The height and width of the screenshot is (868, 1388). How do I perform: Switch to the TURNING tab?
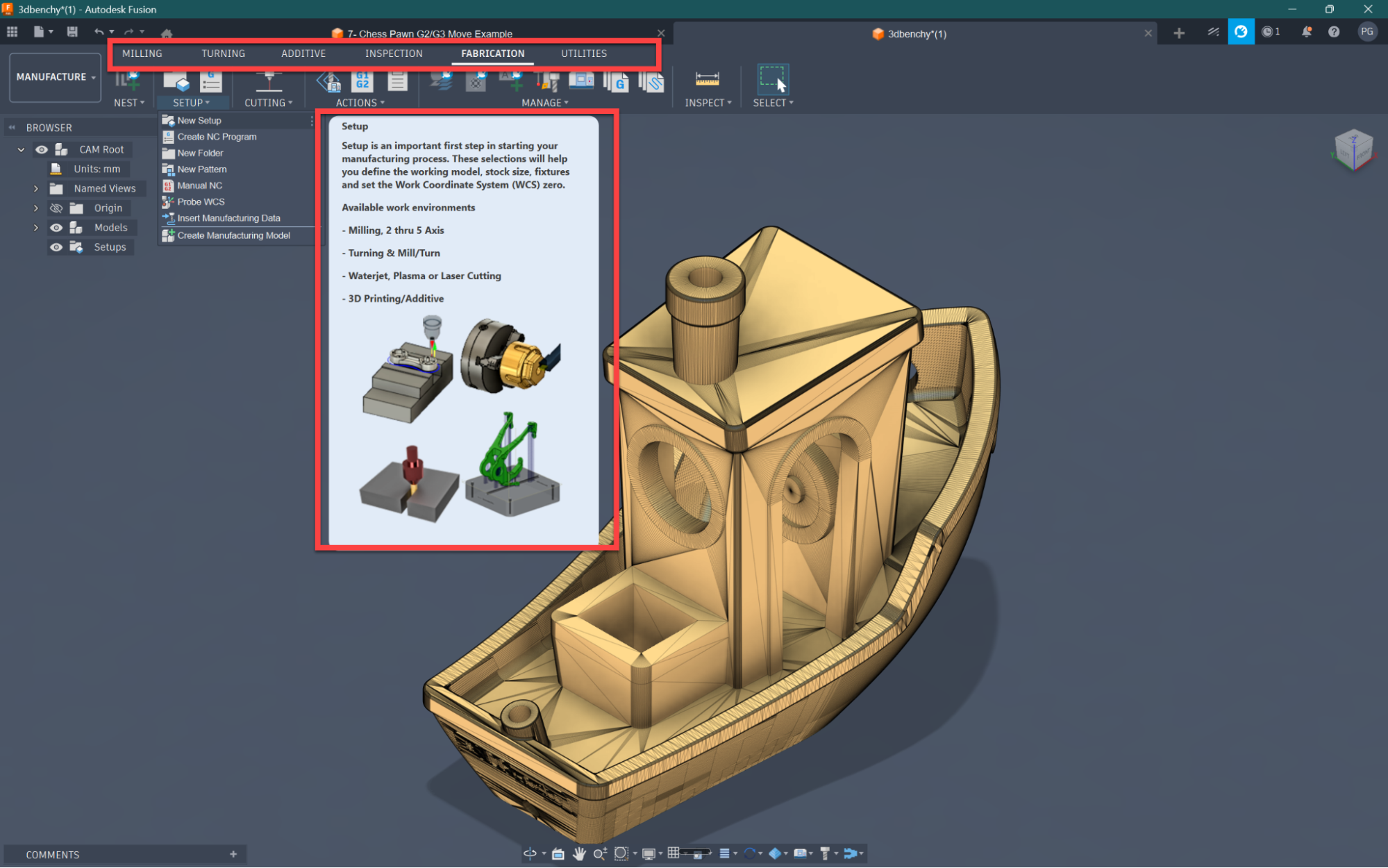click(223, 53)
